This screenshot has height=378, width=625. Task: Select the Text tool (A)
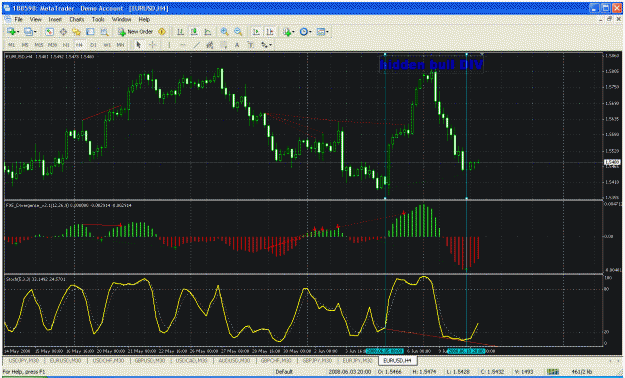237,45
